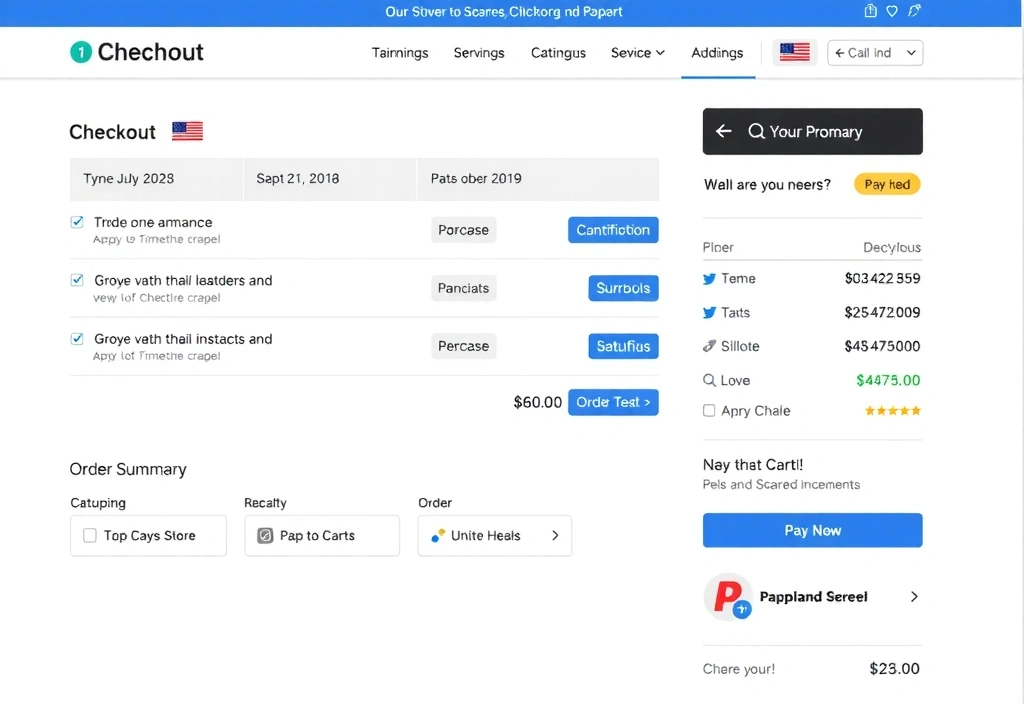
Task: Click the share icon in the top banner
Action: tap(913, 11)
